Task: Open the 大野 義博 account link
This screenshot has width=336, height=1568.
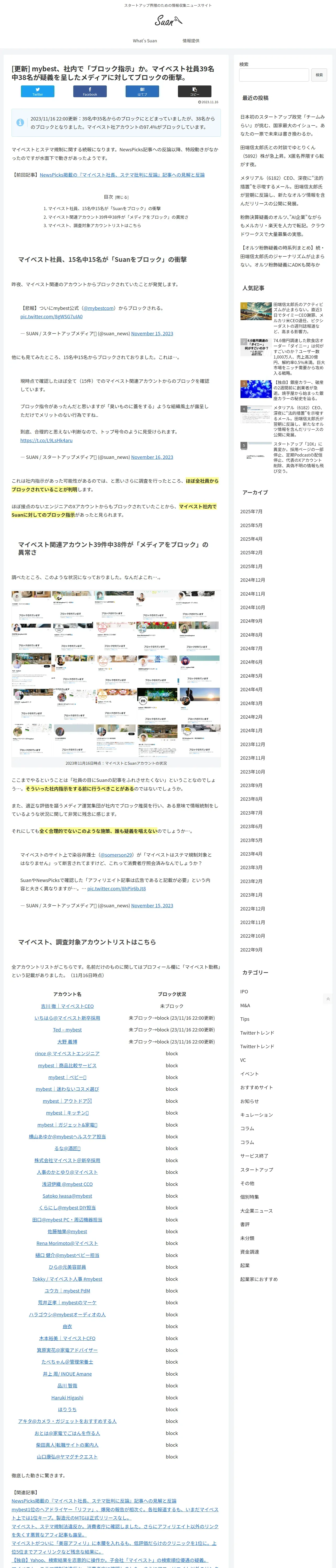Action: click(x=67, y=1041)
